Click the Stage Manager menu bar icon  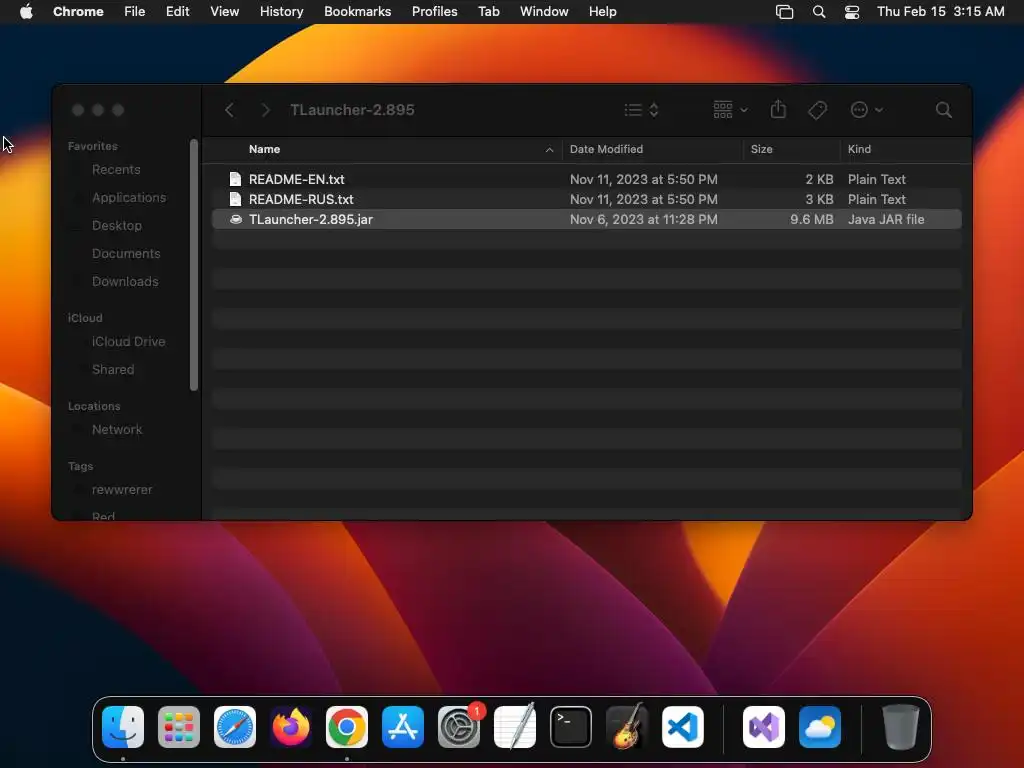pyautogui.click(x=784, y=12)
